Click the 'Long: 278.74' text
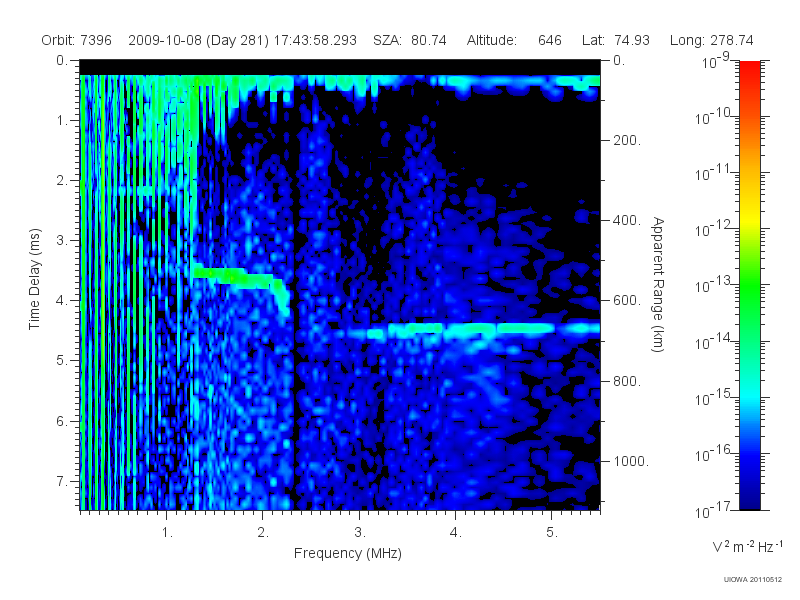The image size is (800, 600). point(712,40)
